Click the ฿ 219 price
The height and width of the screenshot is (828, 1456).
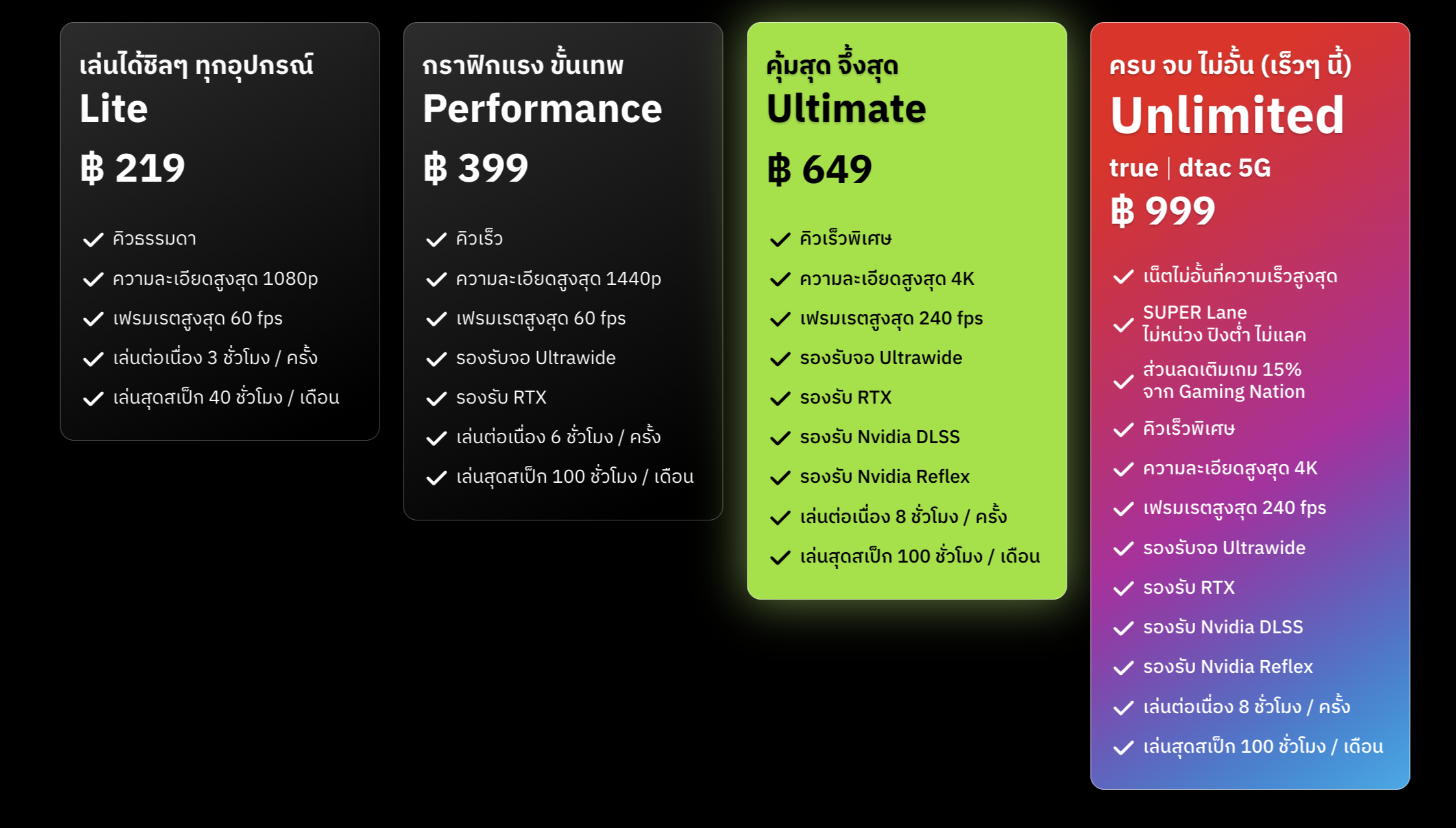click(x=132, y=168)
